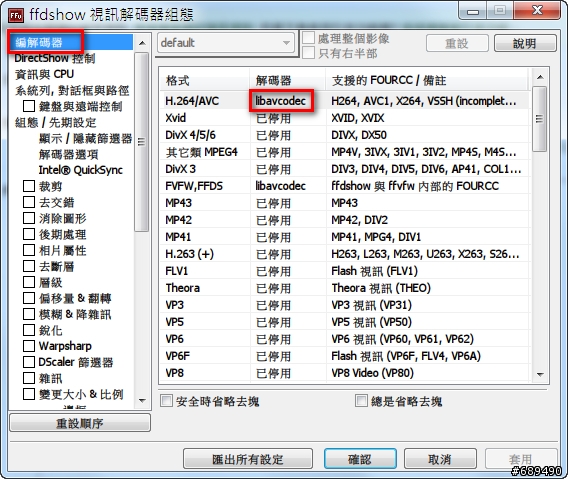Minimize the ffdshow window
This screenshot has height=479, width=568.
pyautogui.click(x=473, y=11)
